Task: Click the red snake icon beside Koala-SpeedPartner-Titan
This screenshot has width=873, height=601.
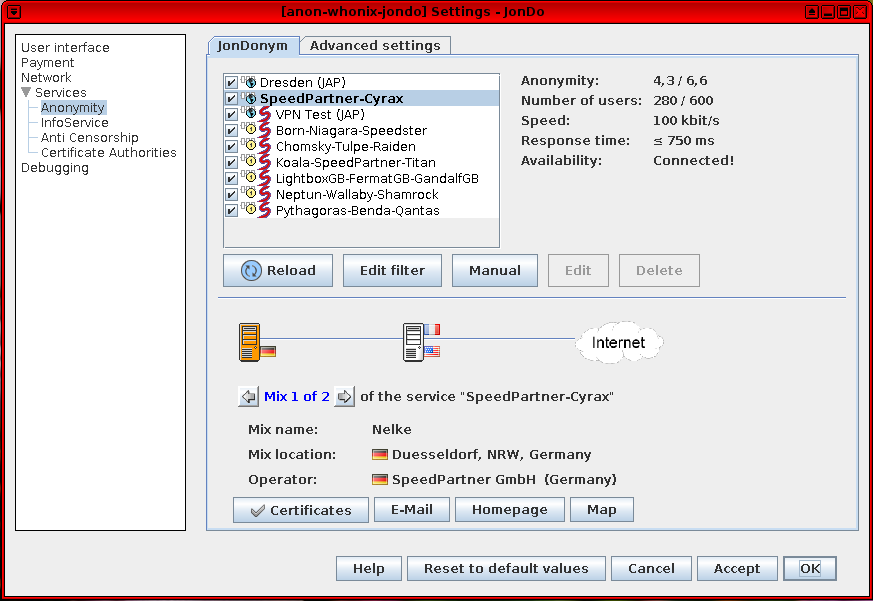Action: (264, 162)
